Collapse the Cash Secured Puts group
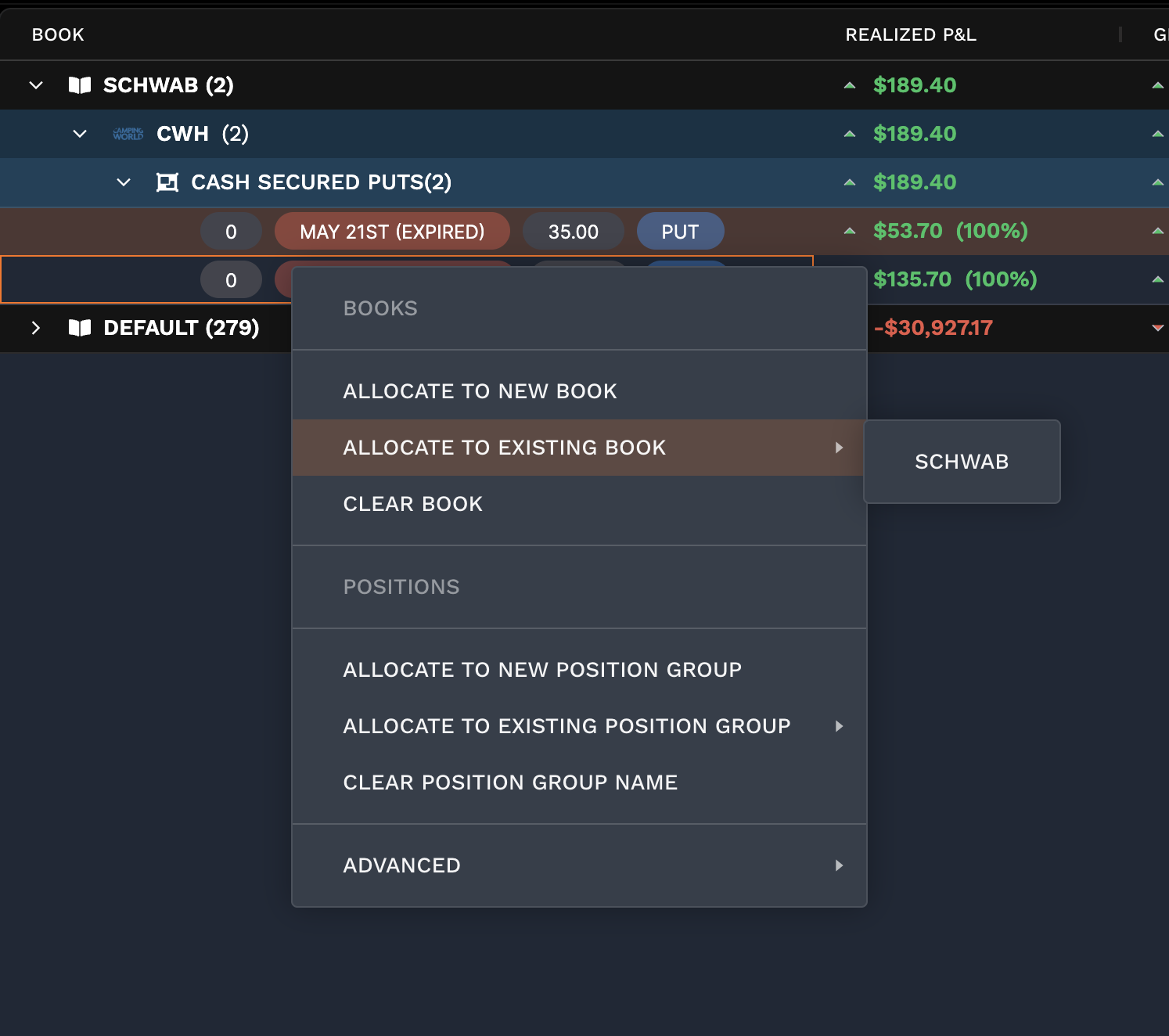The height and width of the screenshot is (1036, 1169). pos(124,182)
